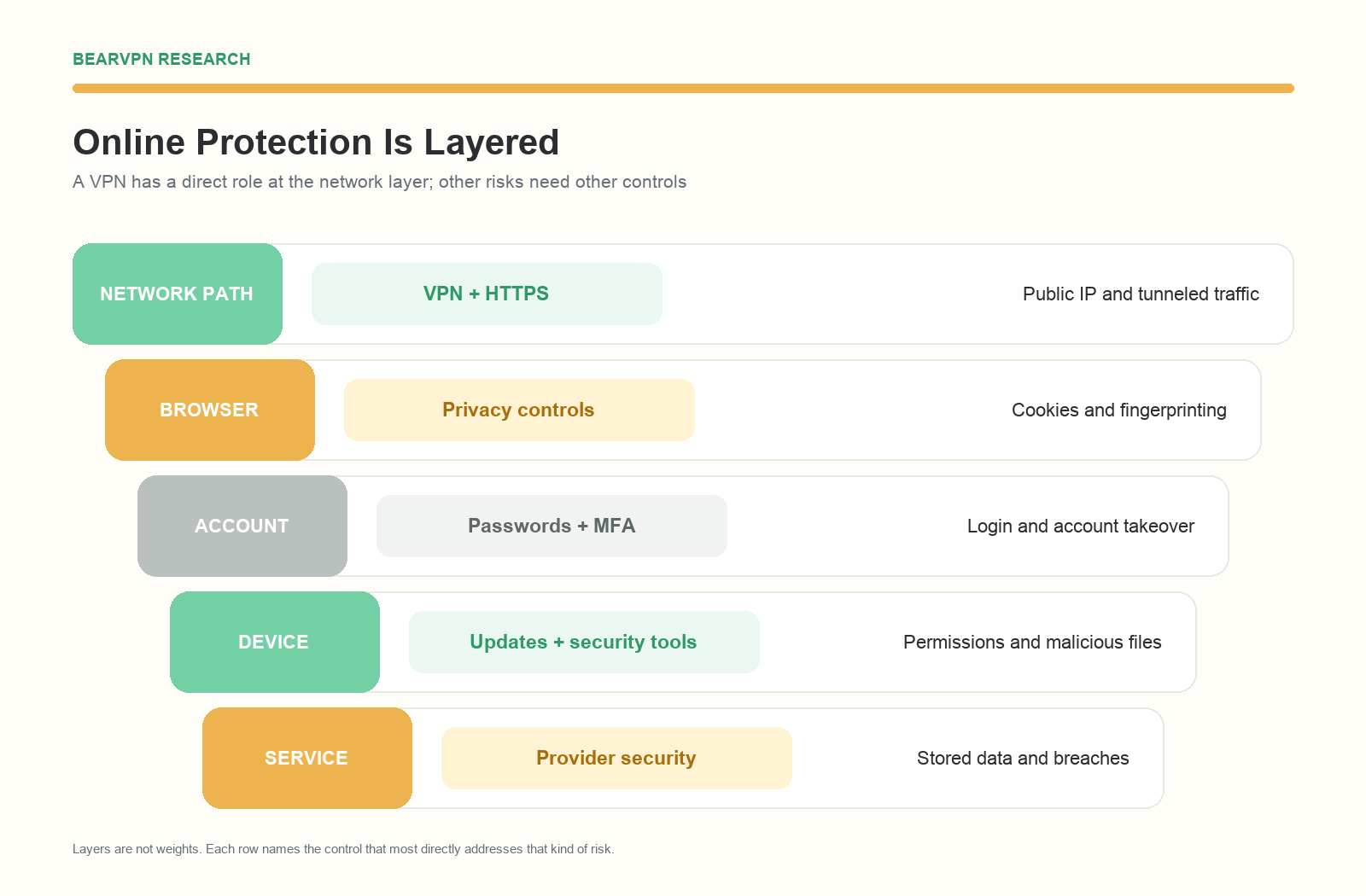The image size is (1366, 896).
Task: Select the DEVICE layer block
Action: 275,642
